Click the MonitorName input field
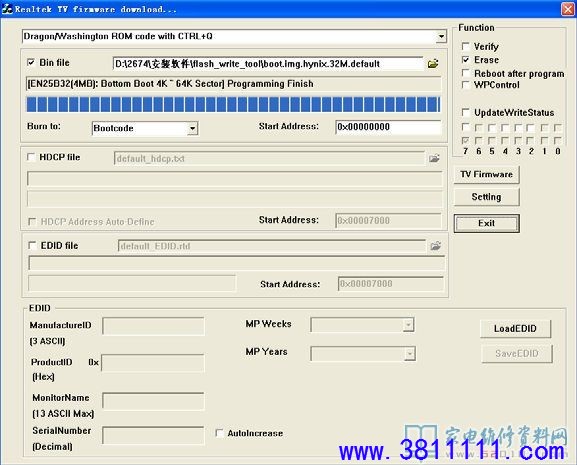Viewport: 577px width, 465px height. click(x=153, y=401)
